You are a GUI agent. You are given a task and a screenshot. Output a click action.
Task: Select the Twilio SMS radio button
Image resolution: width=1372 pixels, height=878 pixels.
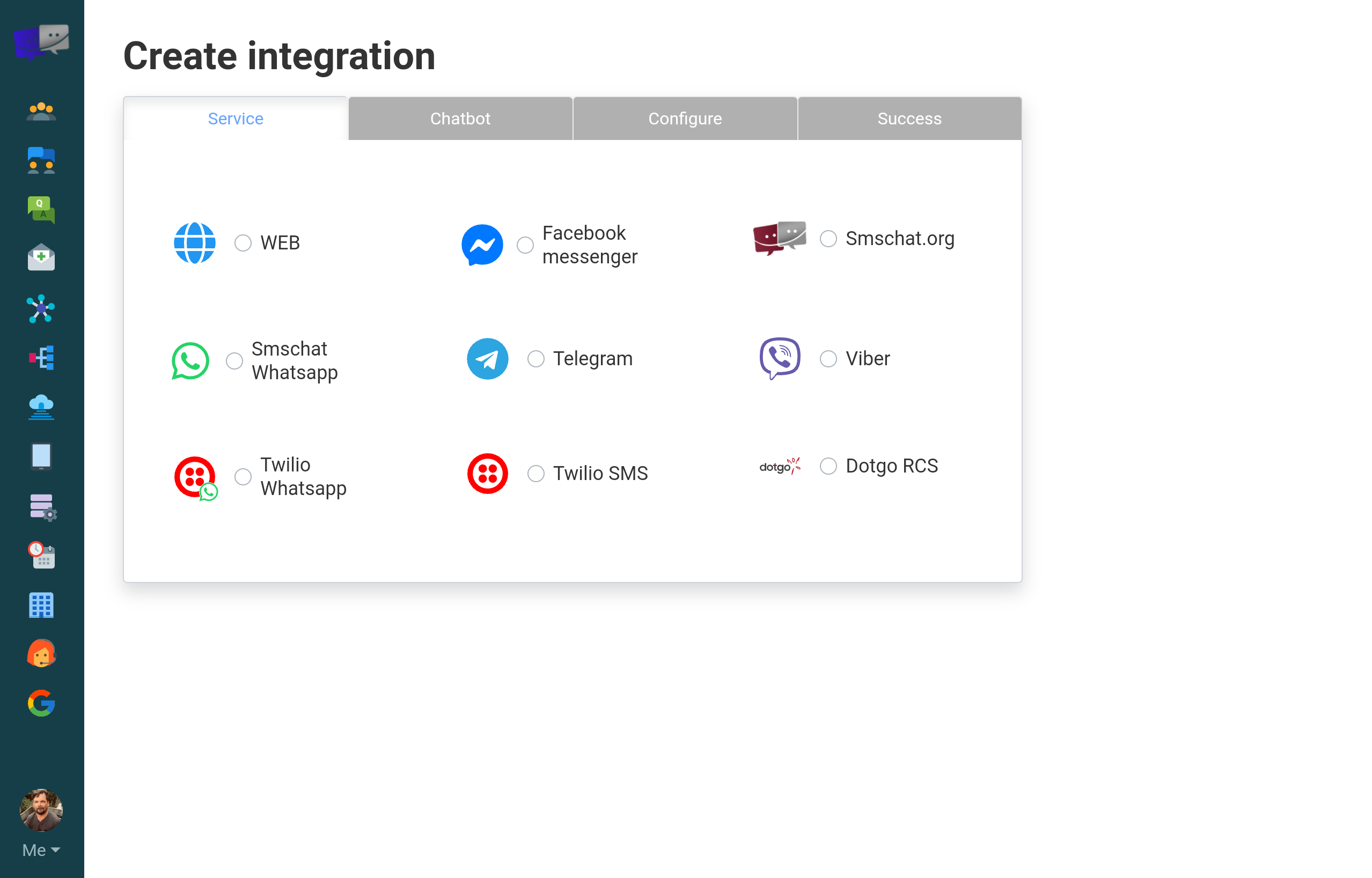tap(536, 474)
